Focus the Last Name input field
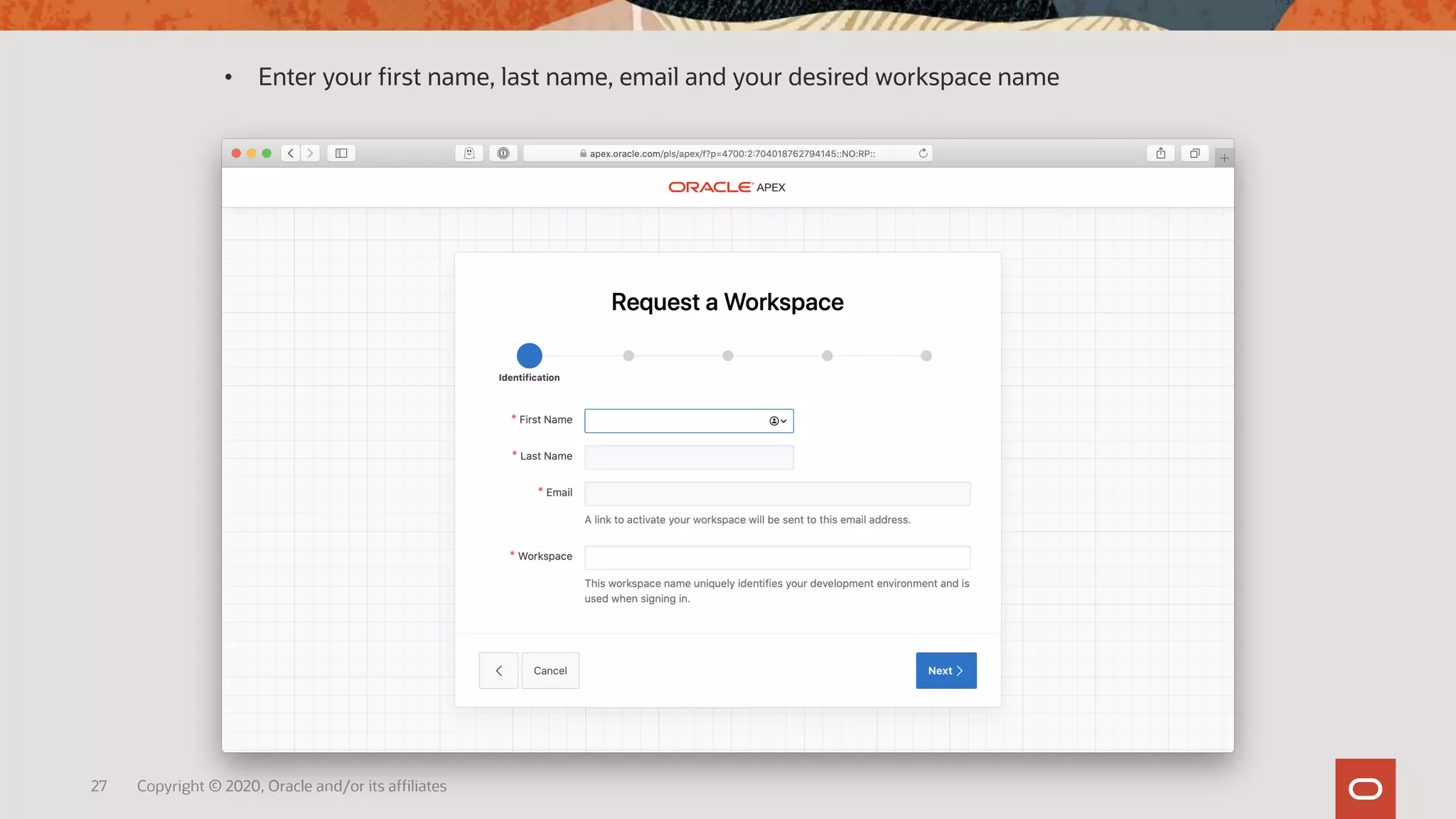This screenshot has height=819, width=1456. pyautogui.click(x=689, y=457)
